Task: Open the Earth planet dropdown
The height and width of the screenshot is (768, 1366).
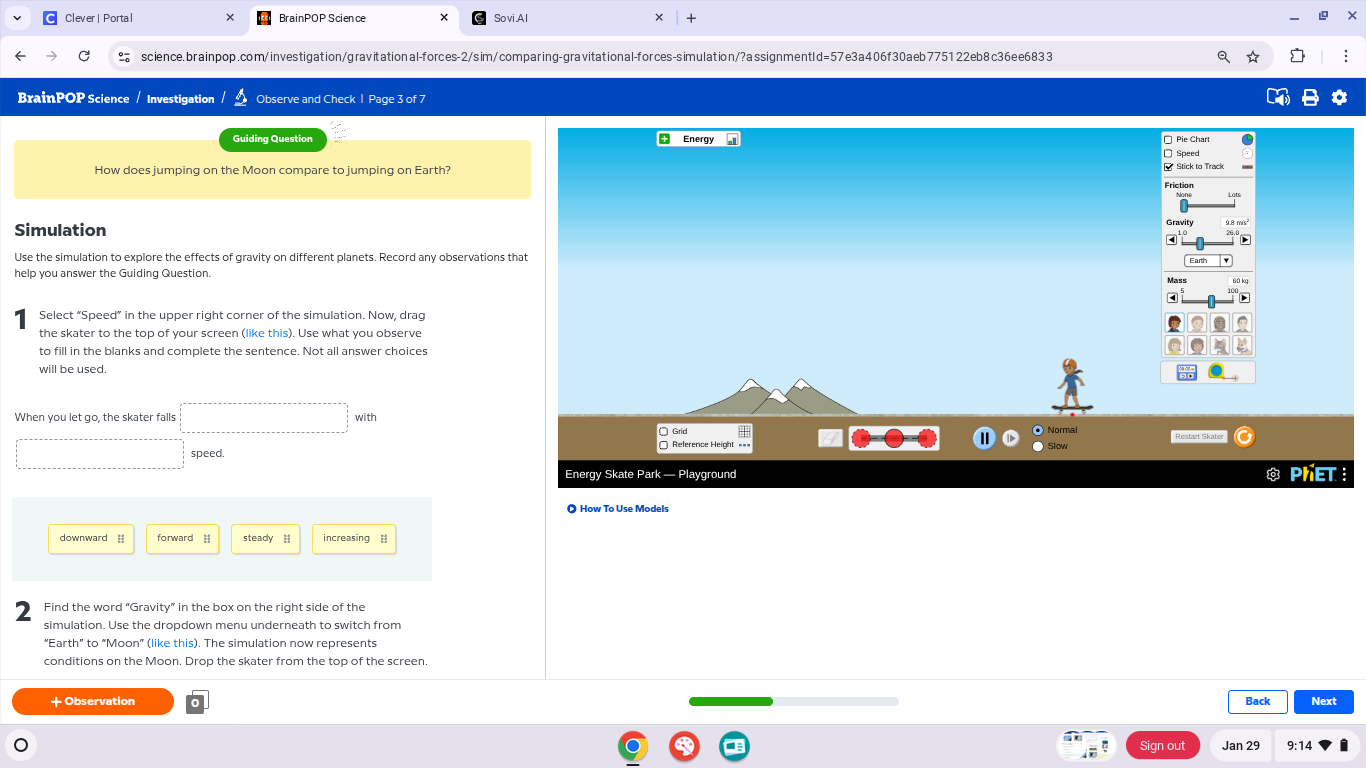Action: click(x=1207, y=260)
